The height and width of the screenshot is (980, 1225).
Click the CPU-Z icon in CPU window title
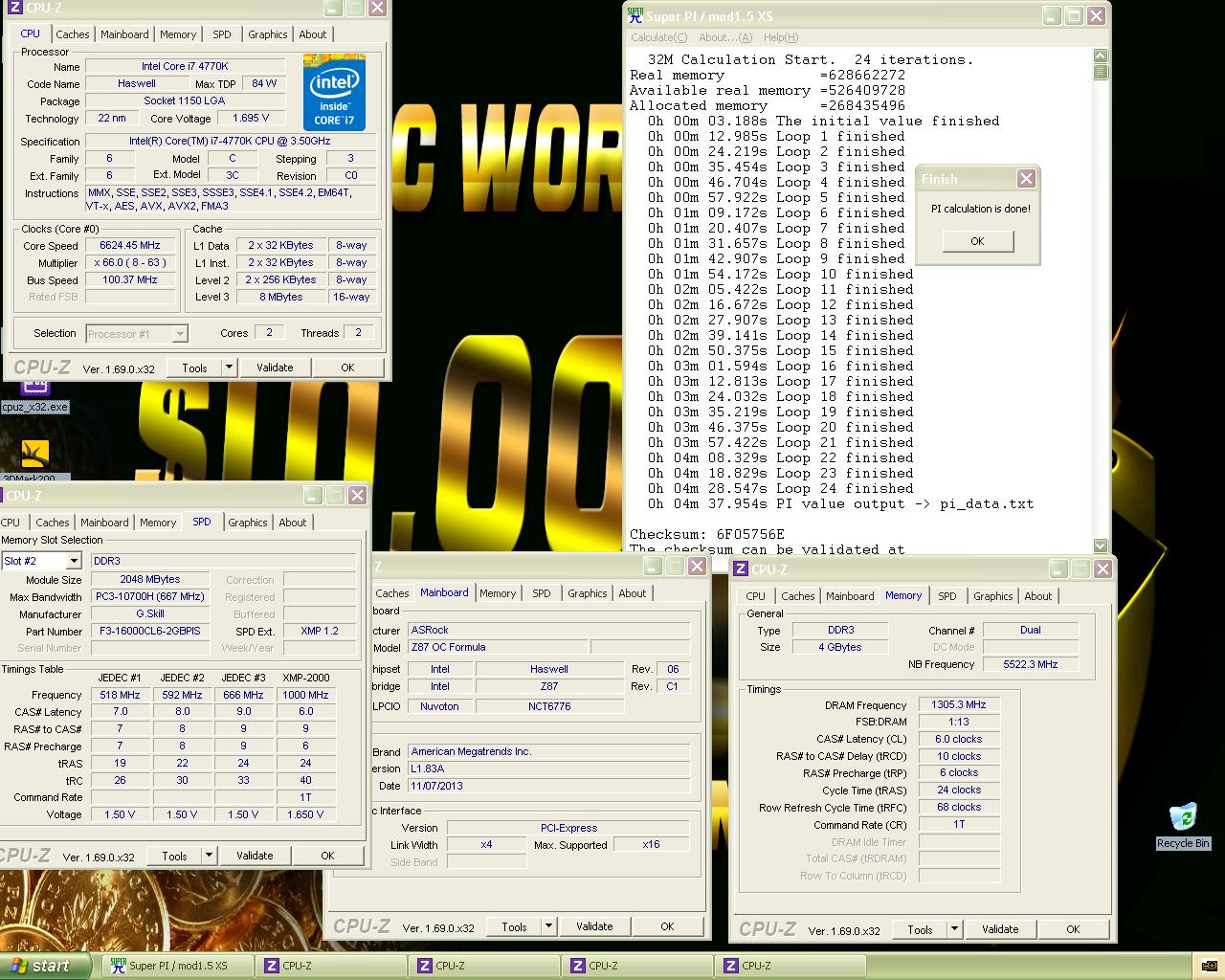pyautogui.click(x=14, y=9)
